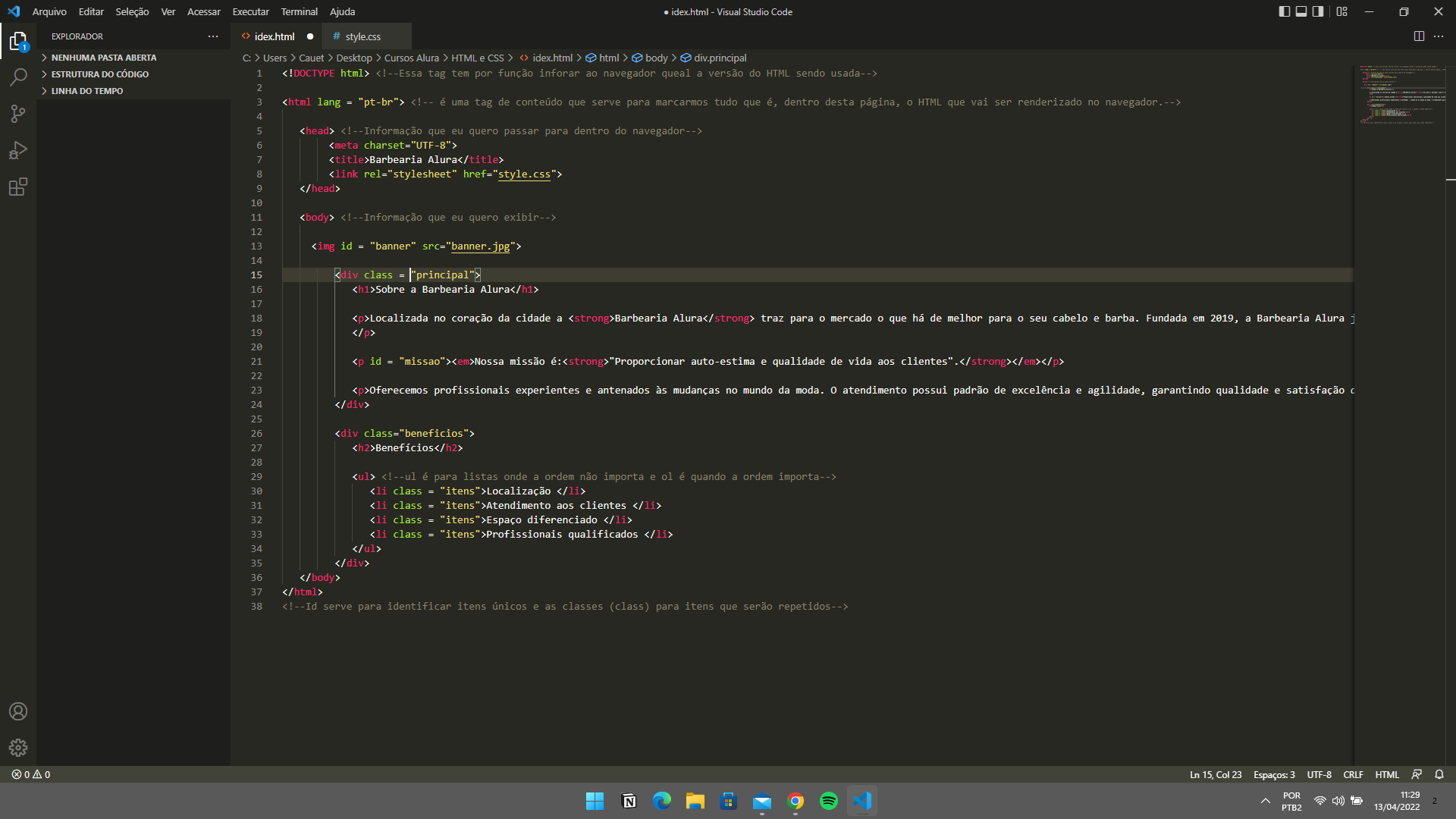1456x819 pixels.
Task: Toggle bottom panel visibility
Action: (x=1301, y=11)
